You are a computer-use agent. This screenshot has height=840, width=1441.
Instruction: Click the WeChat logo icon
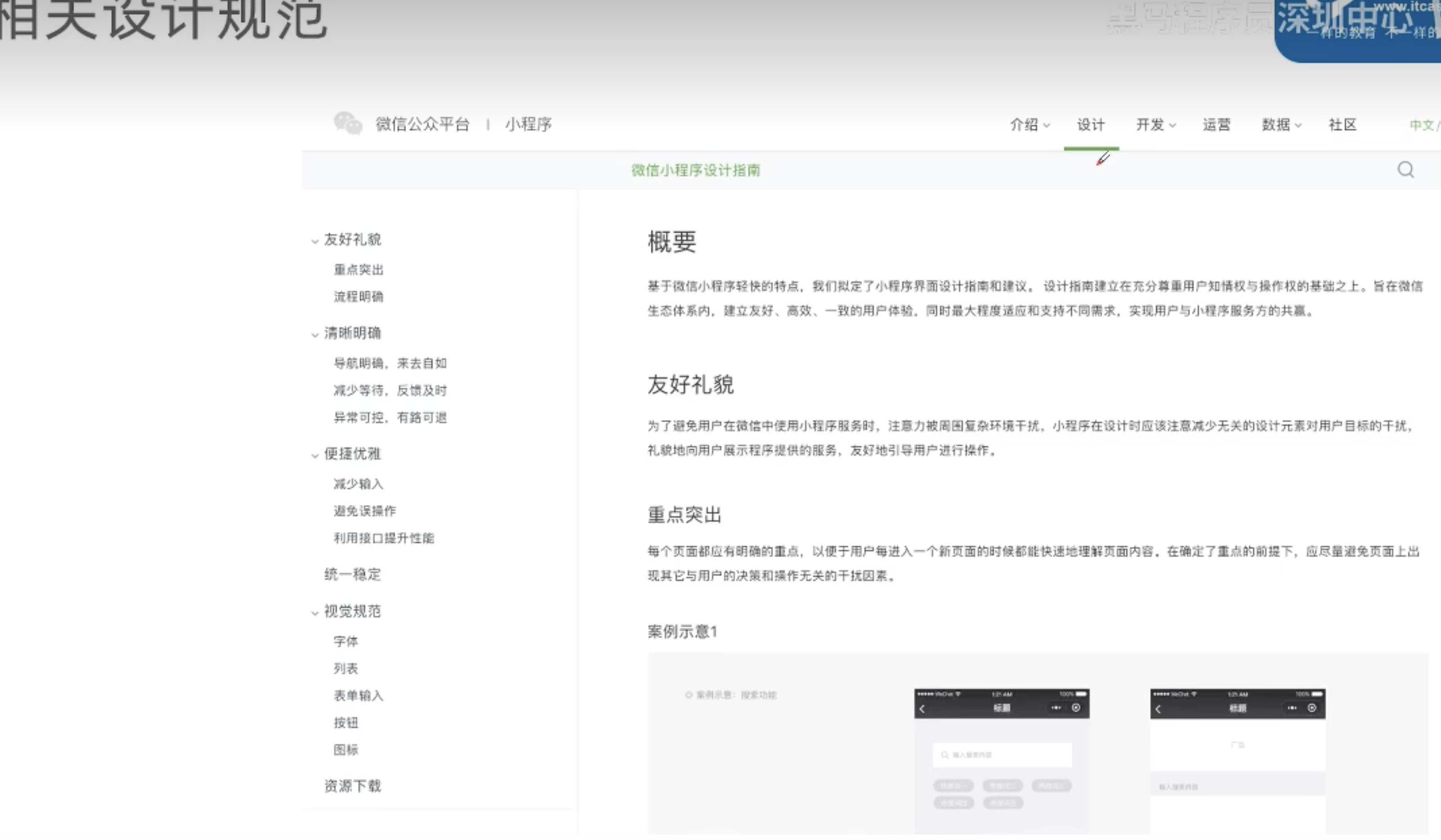(348, 123)
